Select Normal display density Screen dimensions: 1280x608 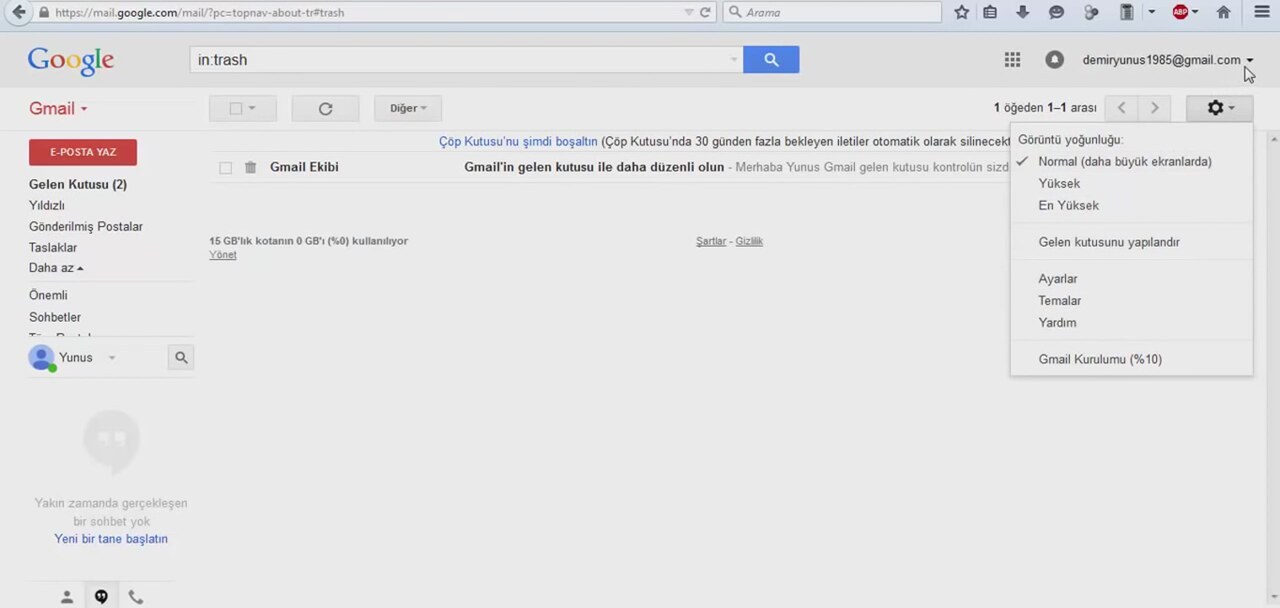[x=1125, y=161]
